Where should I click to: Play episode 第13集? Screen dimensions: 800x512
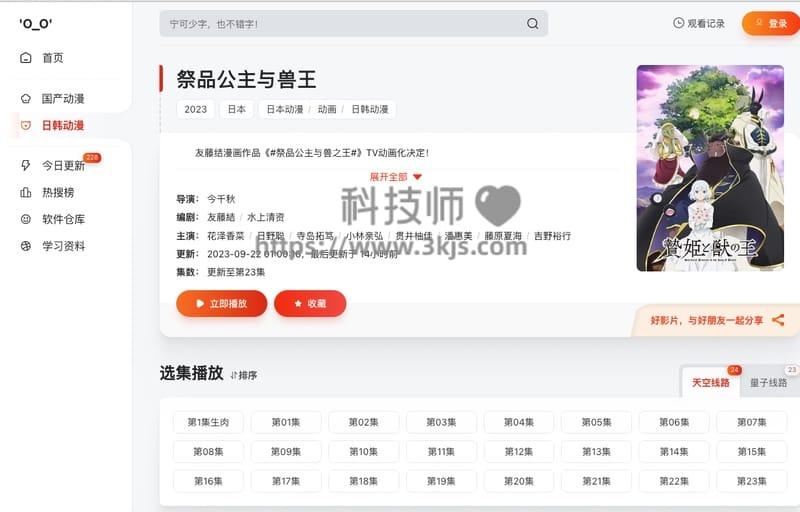tap(596, 452)
